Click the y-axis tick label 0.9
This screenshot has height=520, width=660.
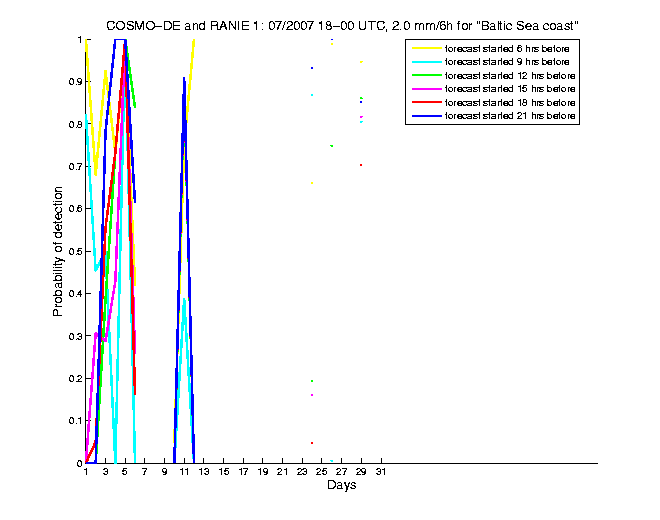tap(73, 82)
